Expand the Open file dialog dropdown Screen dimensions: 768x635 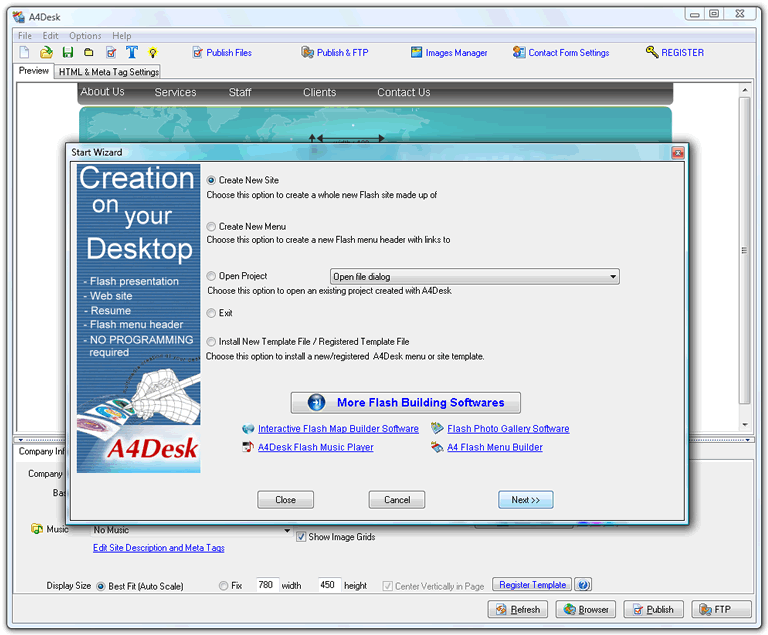[613, 277]
